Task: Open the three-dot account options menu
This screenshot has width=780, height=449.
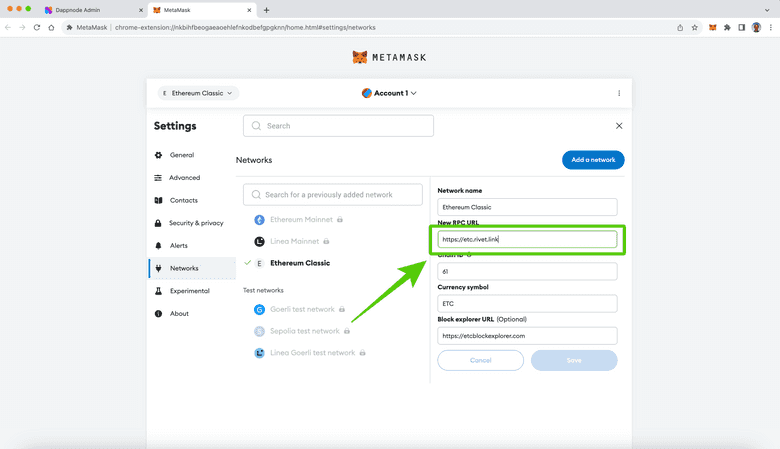Action: 619,93
